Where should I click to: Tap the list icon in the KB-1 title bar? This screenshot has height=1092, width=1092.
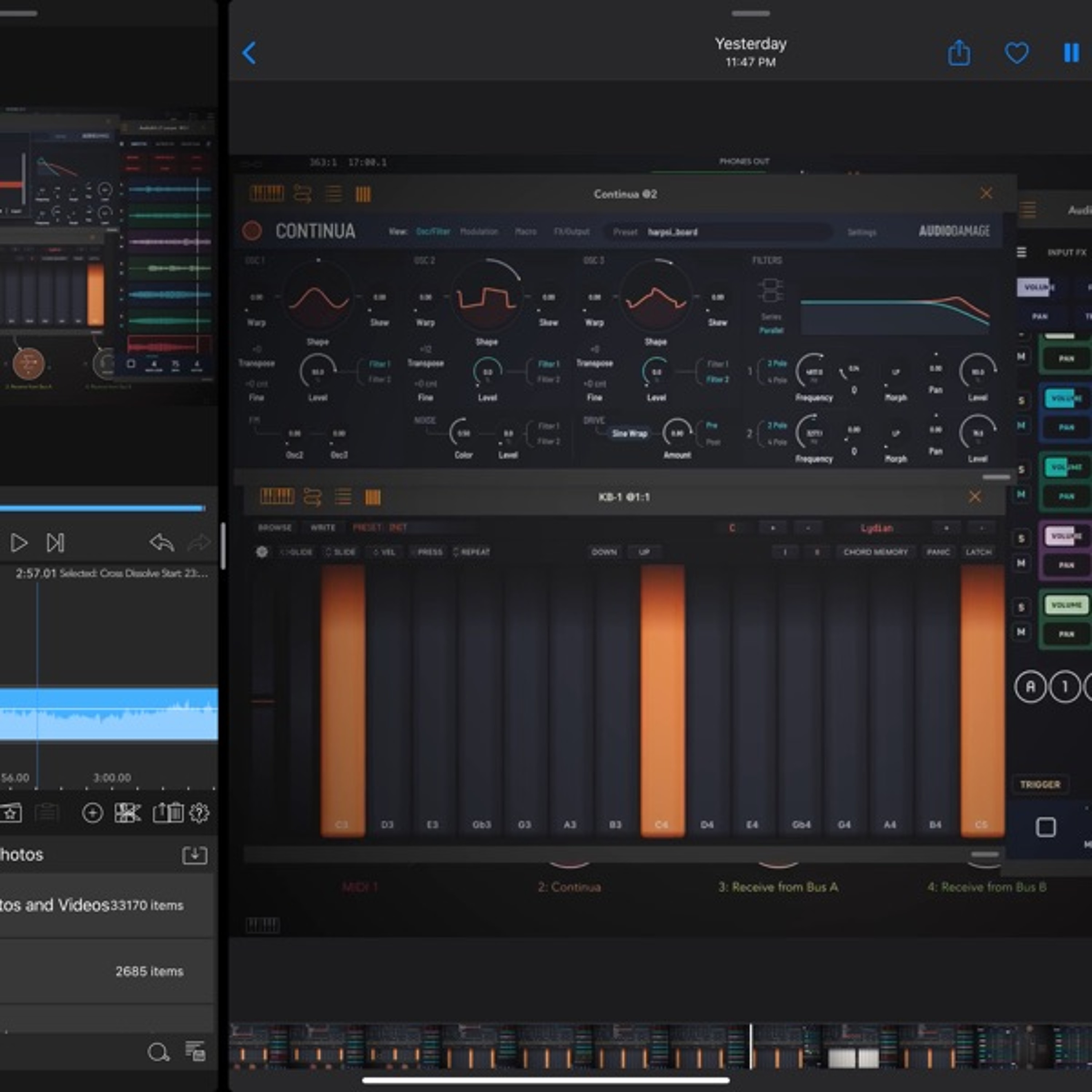tap(343, 497)
